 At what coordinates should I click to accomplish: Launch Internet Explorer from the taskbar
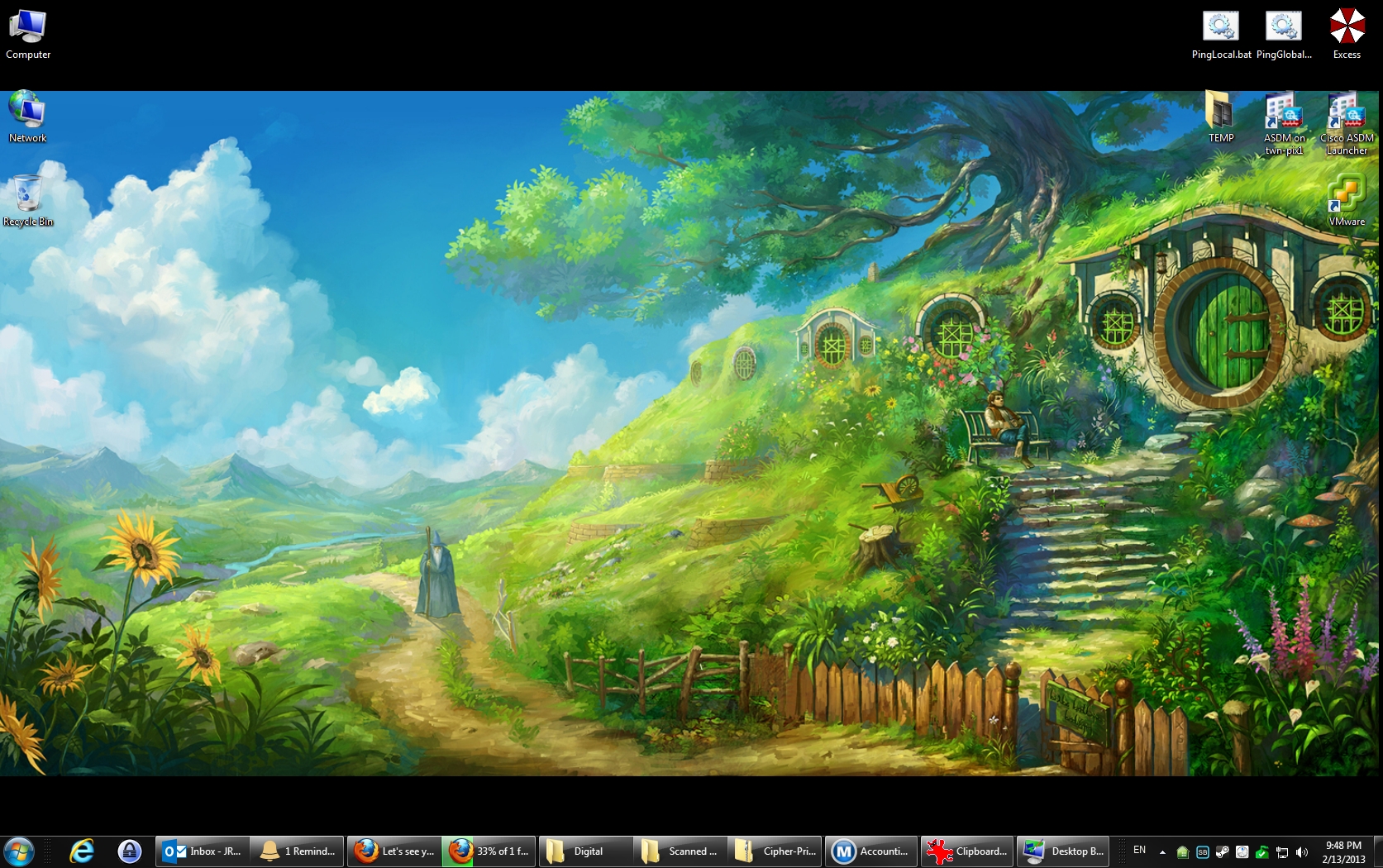[x=82, y=851]
